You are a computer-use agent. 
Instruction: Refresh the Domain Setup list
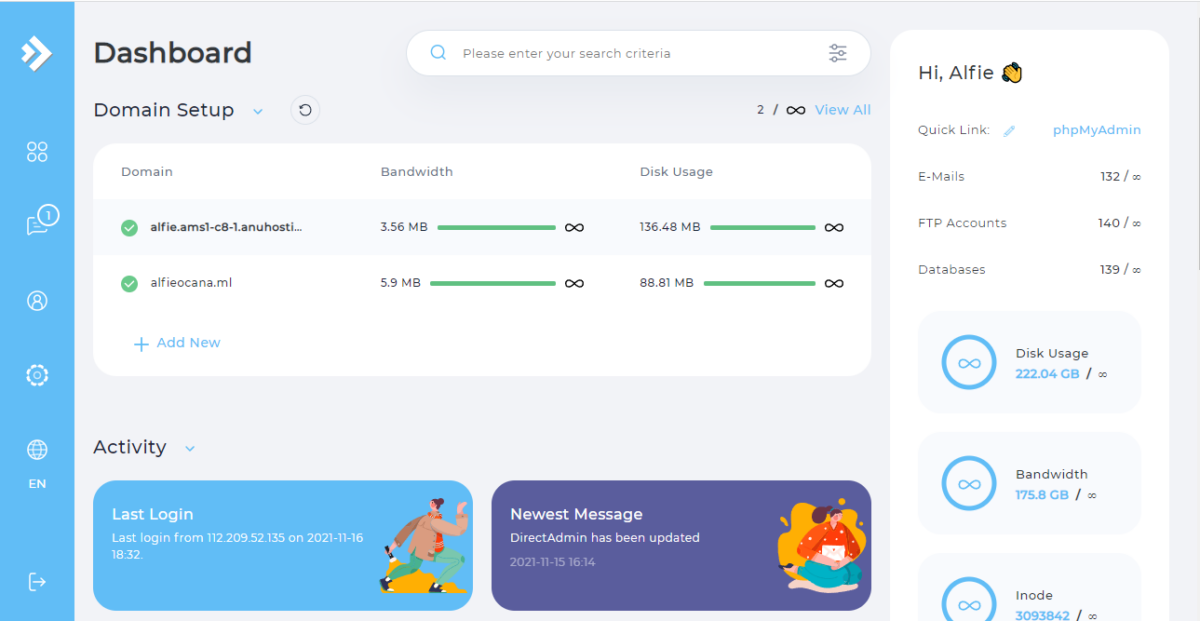coord(305,110)
